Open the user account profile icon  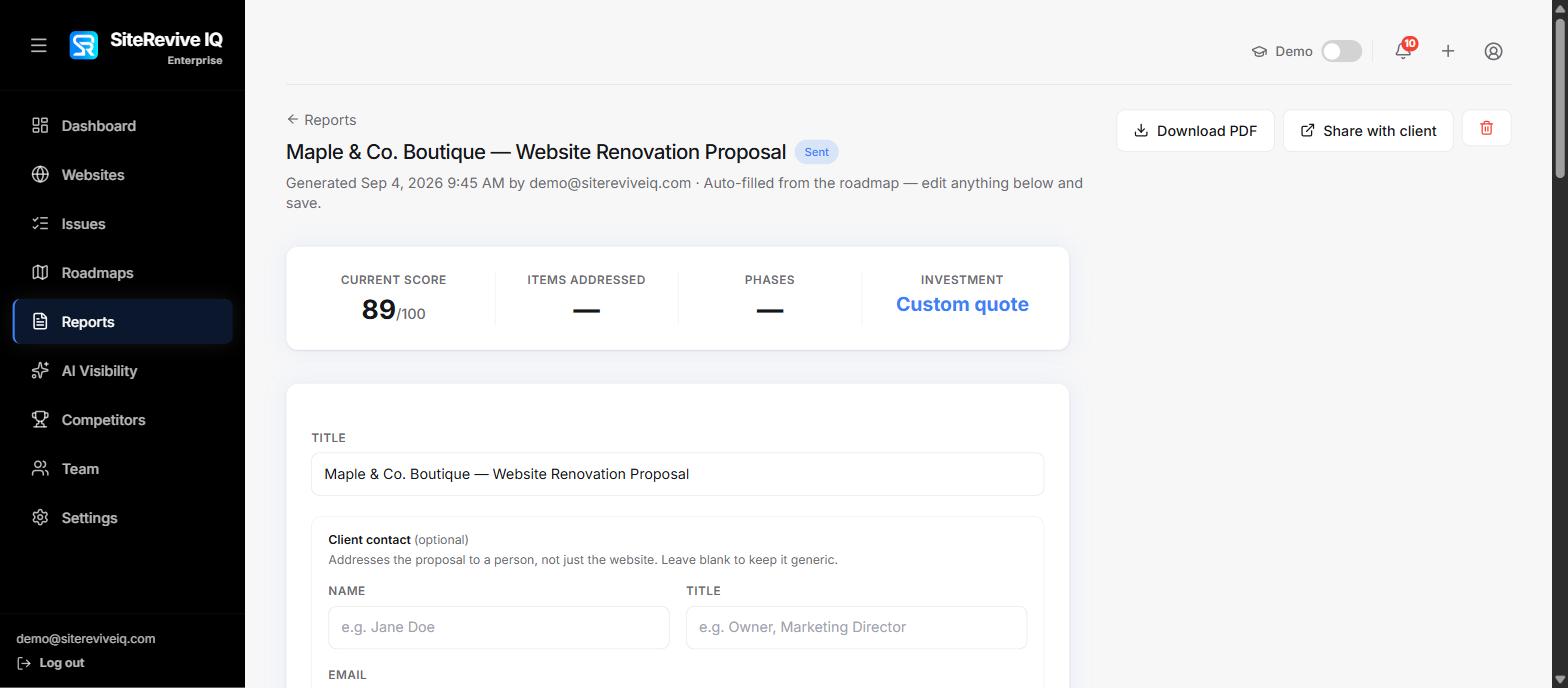click(1493, 51)
